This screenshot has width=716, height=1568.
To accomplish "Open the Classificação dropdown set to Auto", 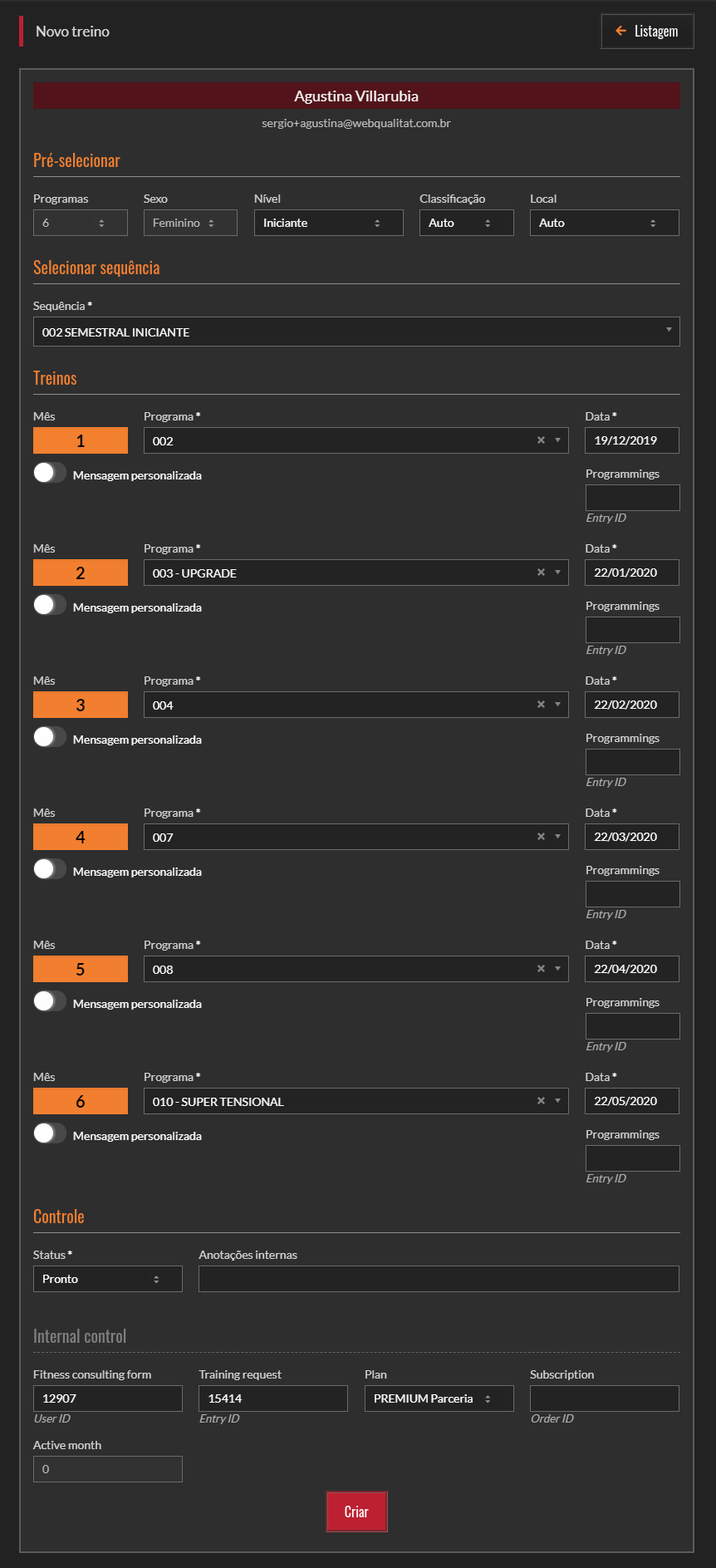I will pos(466,223).
